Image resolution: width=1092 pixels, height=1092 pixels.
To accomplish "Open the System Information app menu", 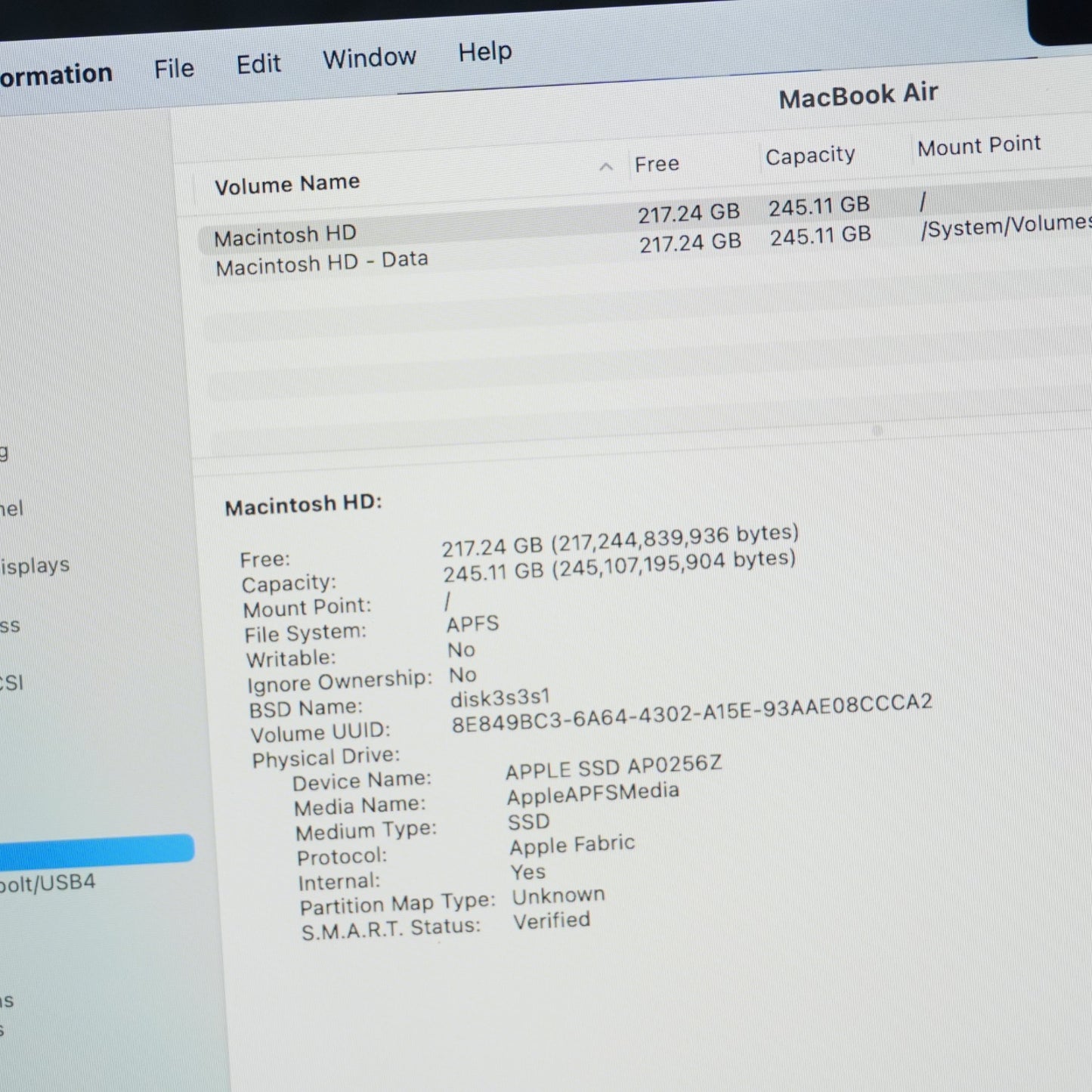I will click(56, 75).
